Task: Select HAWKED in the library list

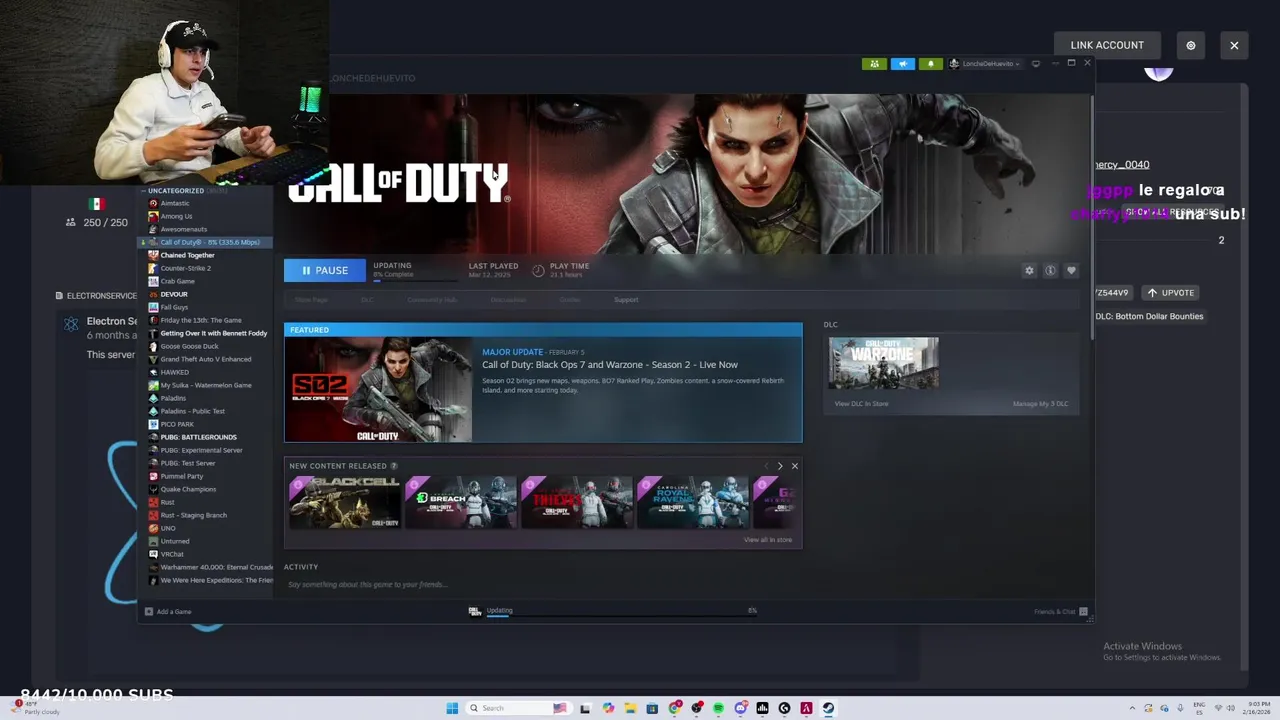Action: (174, 372)
